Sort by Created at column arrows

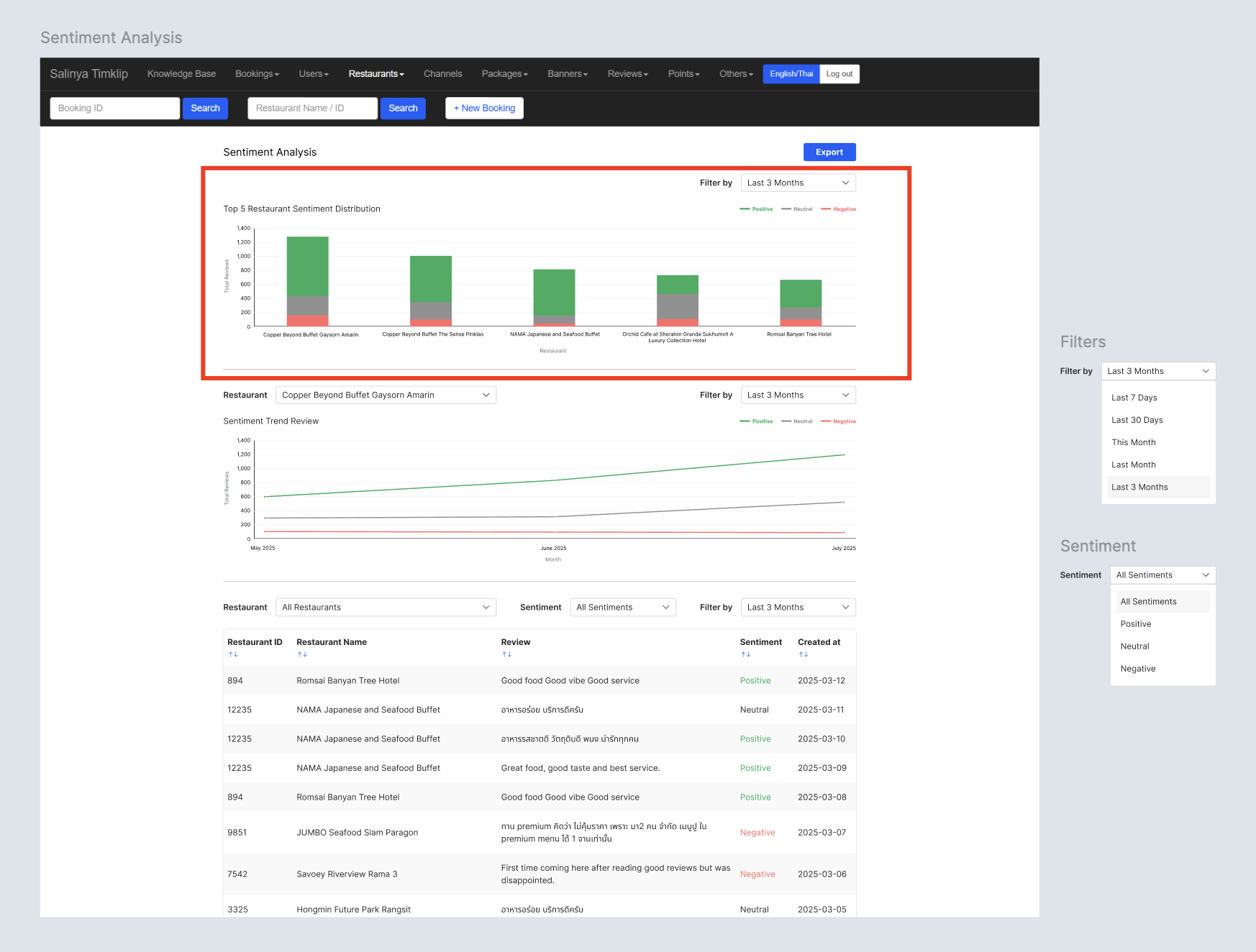(x=803, y=654)
